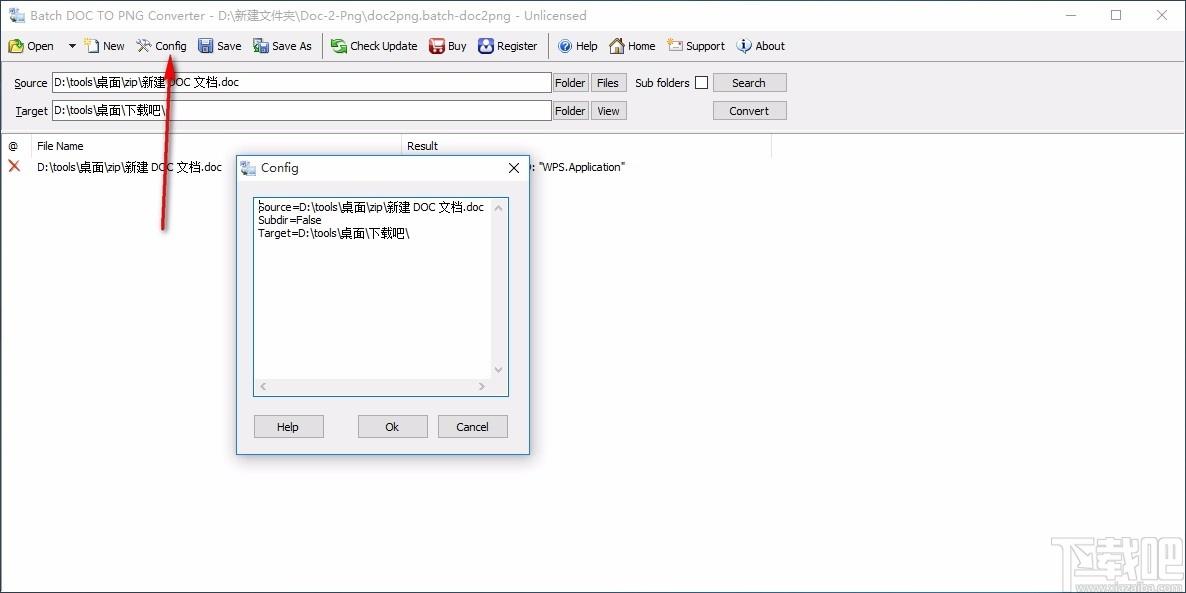Cancel the Config dialog
1186x593 pixels.
click(x=473, y=427)
